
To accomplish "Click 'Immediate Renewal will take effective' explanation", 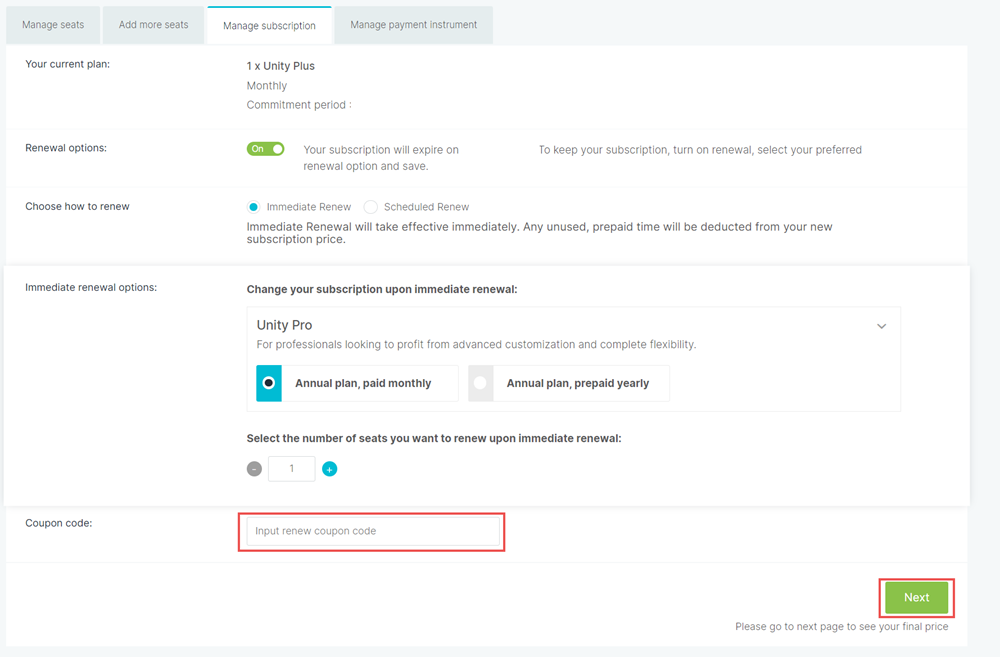I will pos(540,233).
